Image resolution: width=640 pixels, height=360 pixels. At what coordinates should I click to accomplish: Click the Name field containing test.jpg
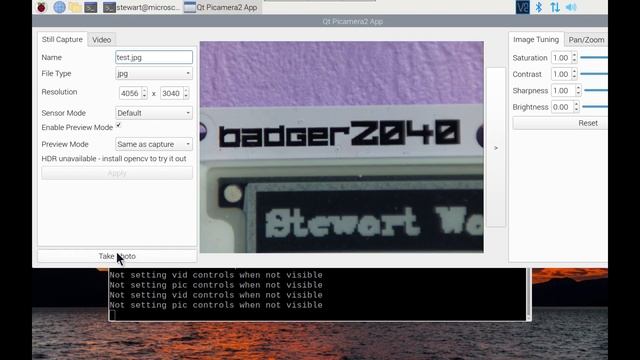click(154, 57)
